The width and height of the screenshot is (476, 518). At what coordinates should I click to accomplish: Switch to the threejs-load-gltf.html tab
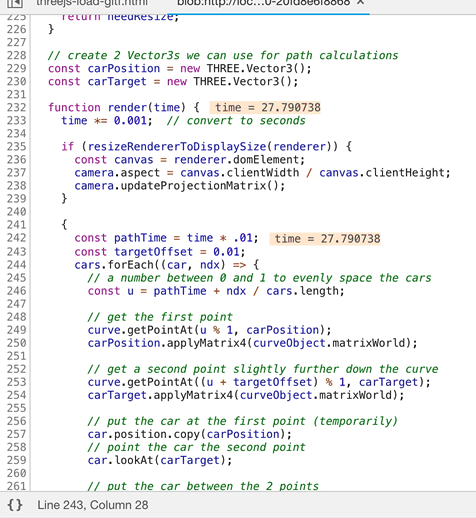[x=92, y=3]
